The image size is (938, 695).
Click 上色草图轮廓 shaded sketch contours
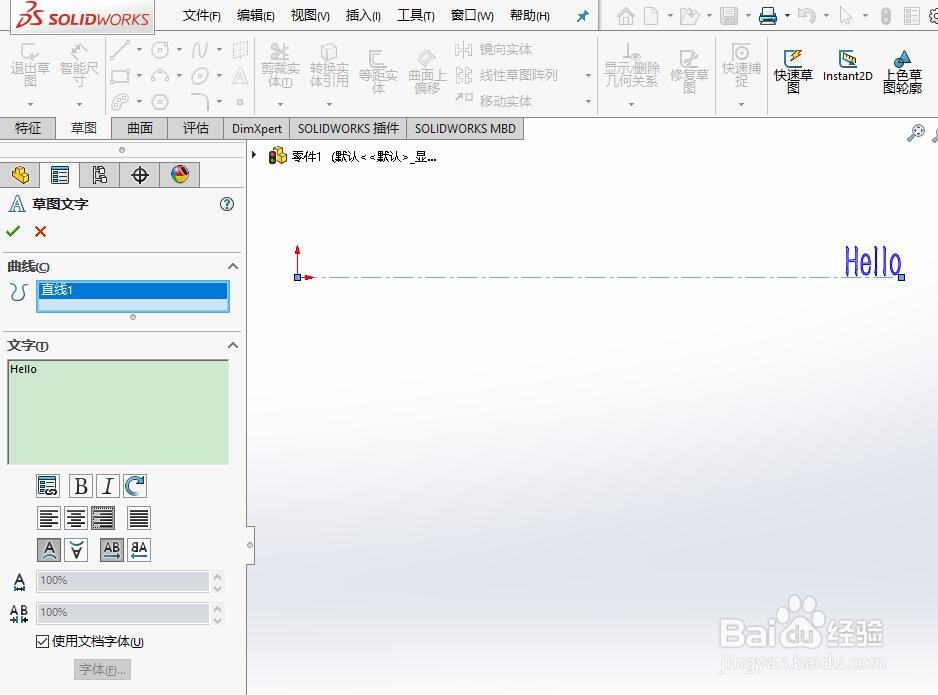pyautogui.click(x=903, y=71)
